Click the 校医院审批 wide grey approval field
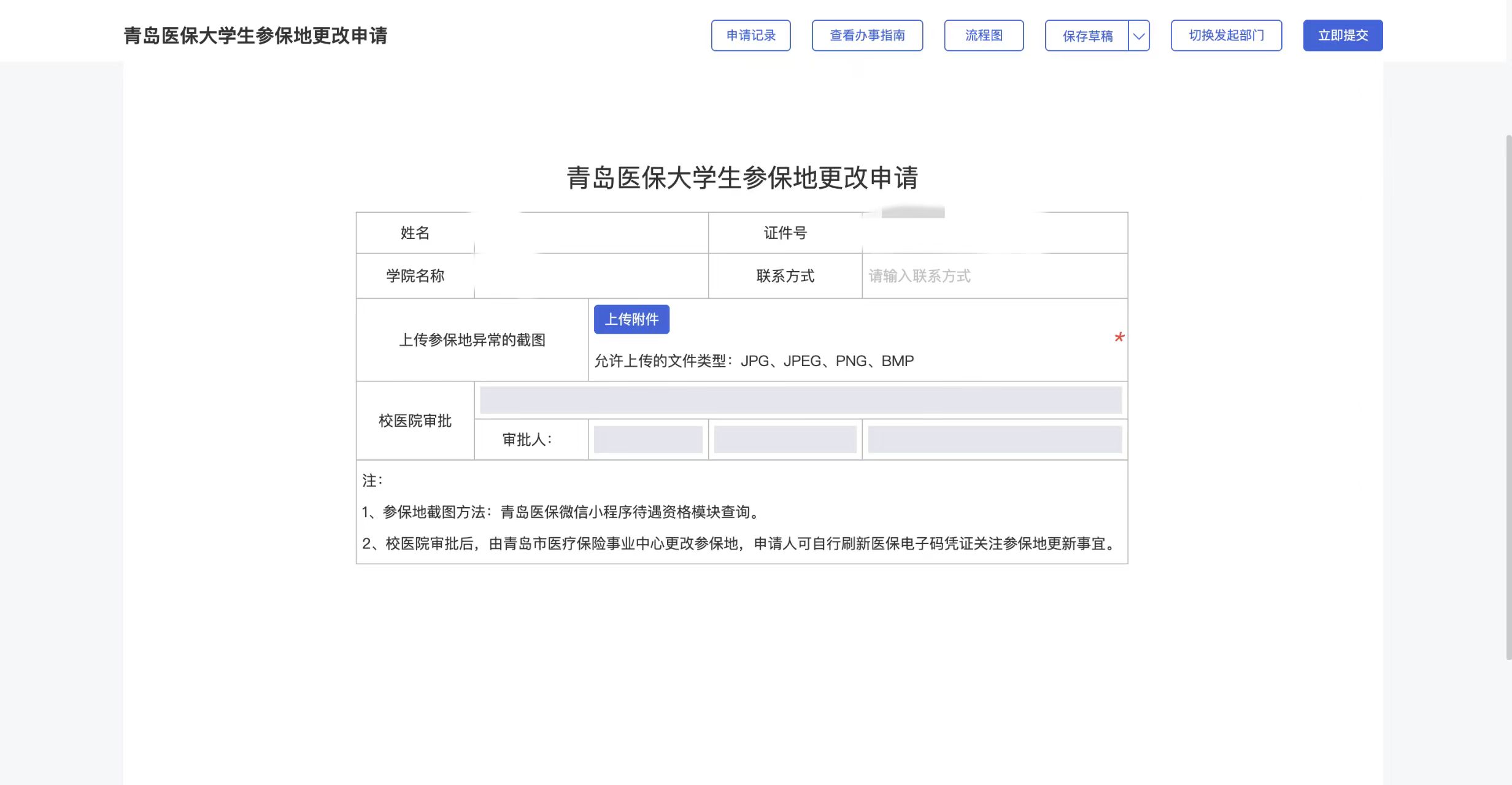 801,400
